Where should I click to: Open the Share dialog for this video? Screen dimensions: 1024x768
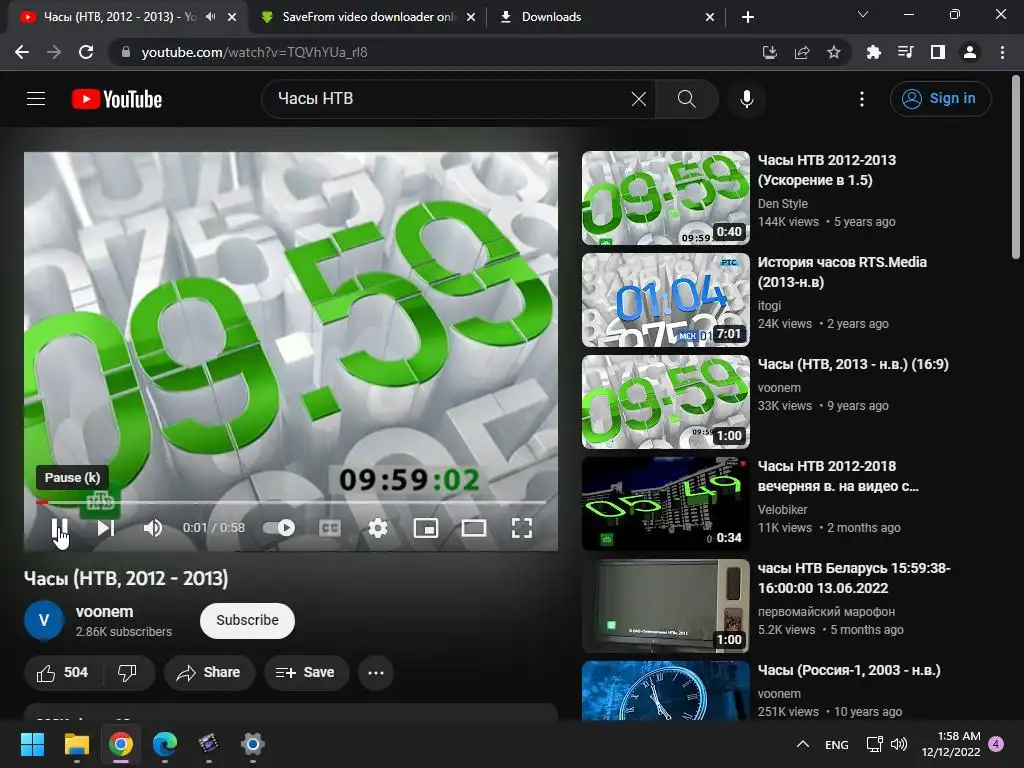(x=209, y=673)
